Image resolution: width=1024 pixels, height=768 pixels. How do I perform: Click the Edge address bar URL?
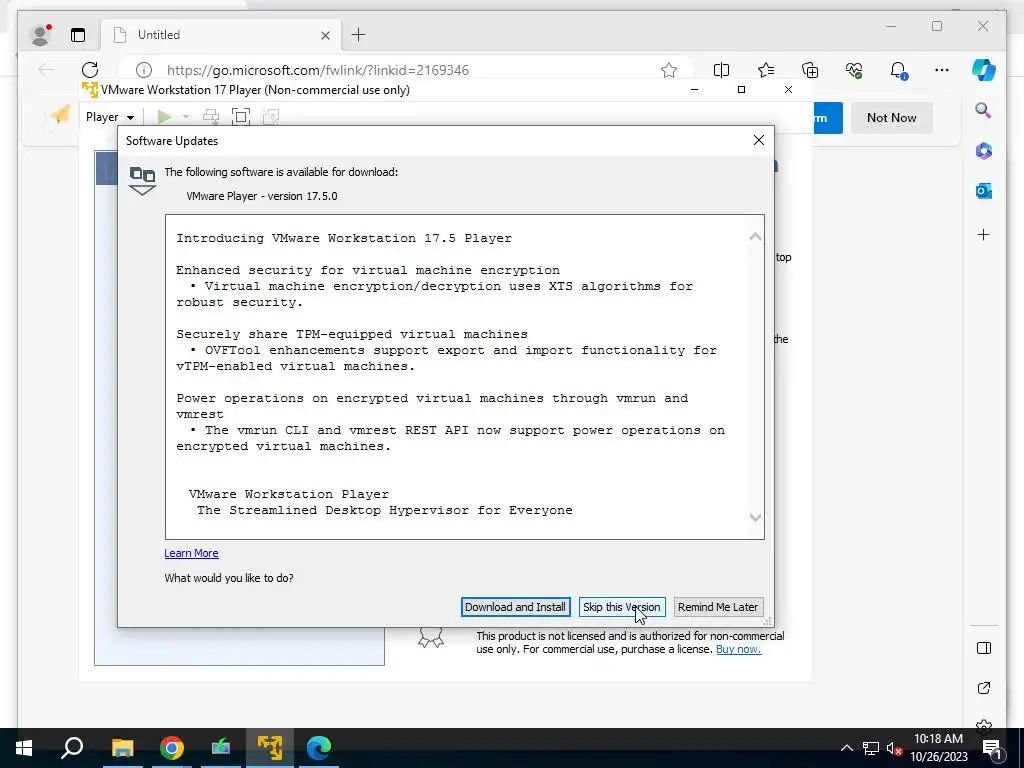(x=318, y=70)
